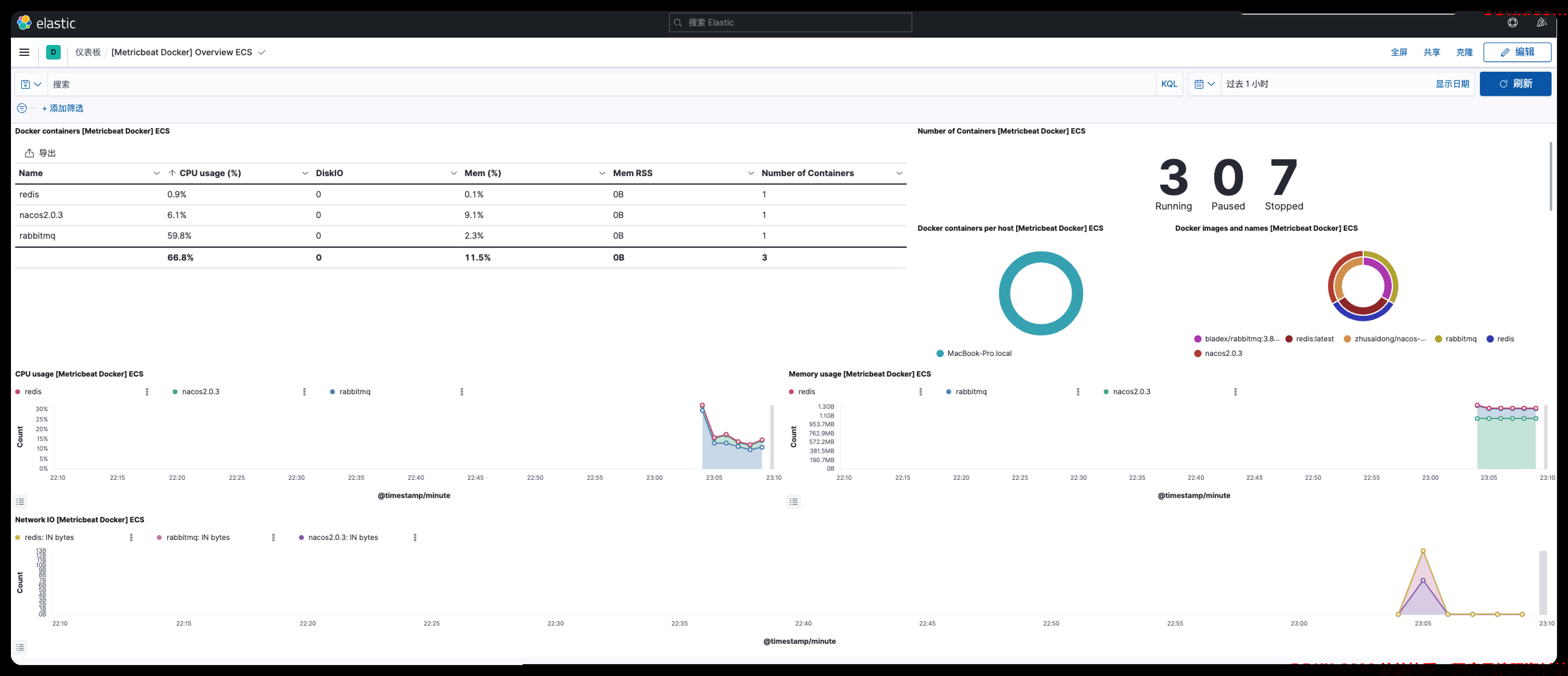
Task: Click the 添加筛选 link
Action: 63,108
